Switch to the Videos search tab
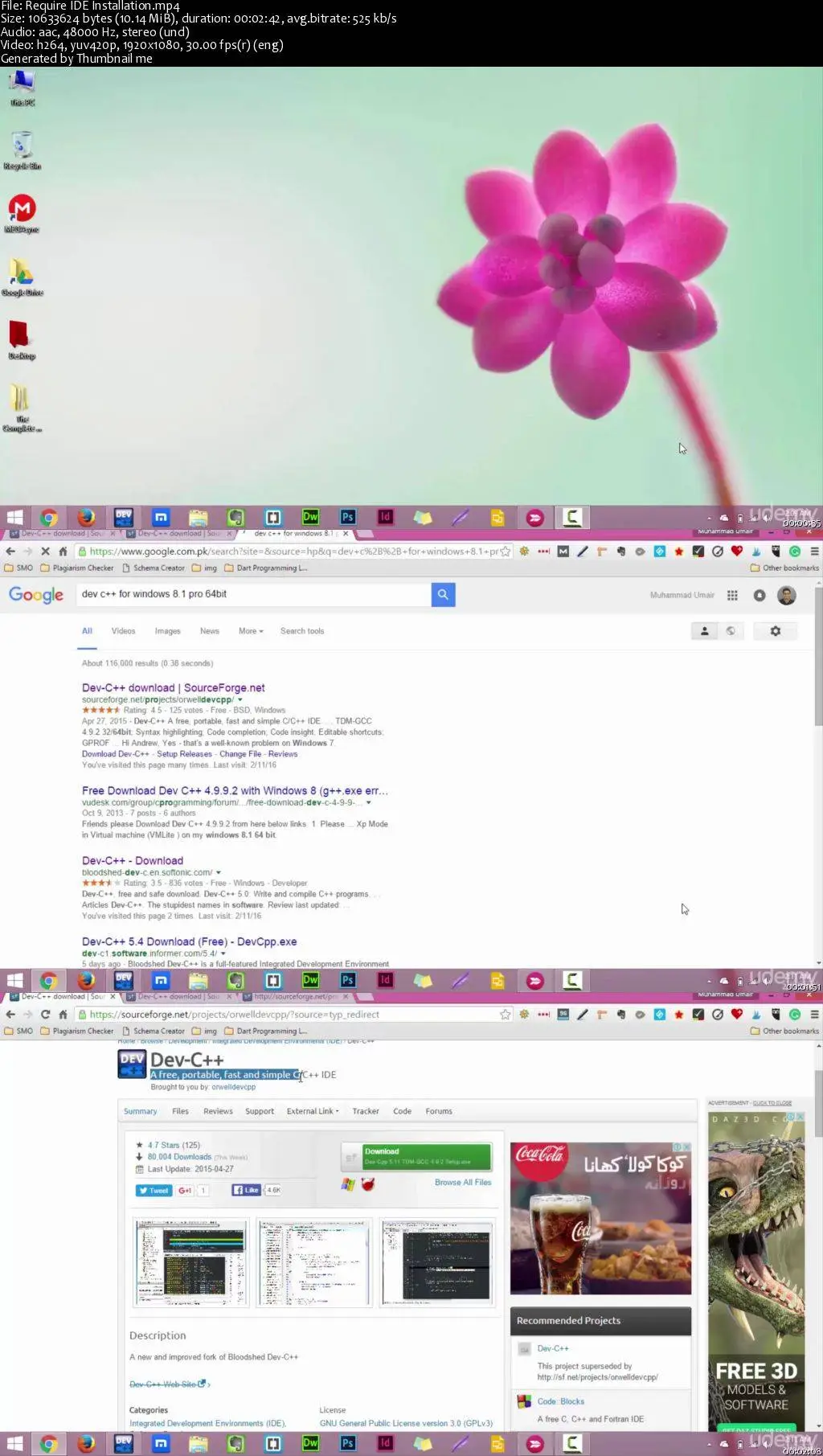Viewport: 823px width, 1456px height. click(123, 631)
